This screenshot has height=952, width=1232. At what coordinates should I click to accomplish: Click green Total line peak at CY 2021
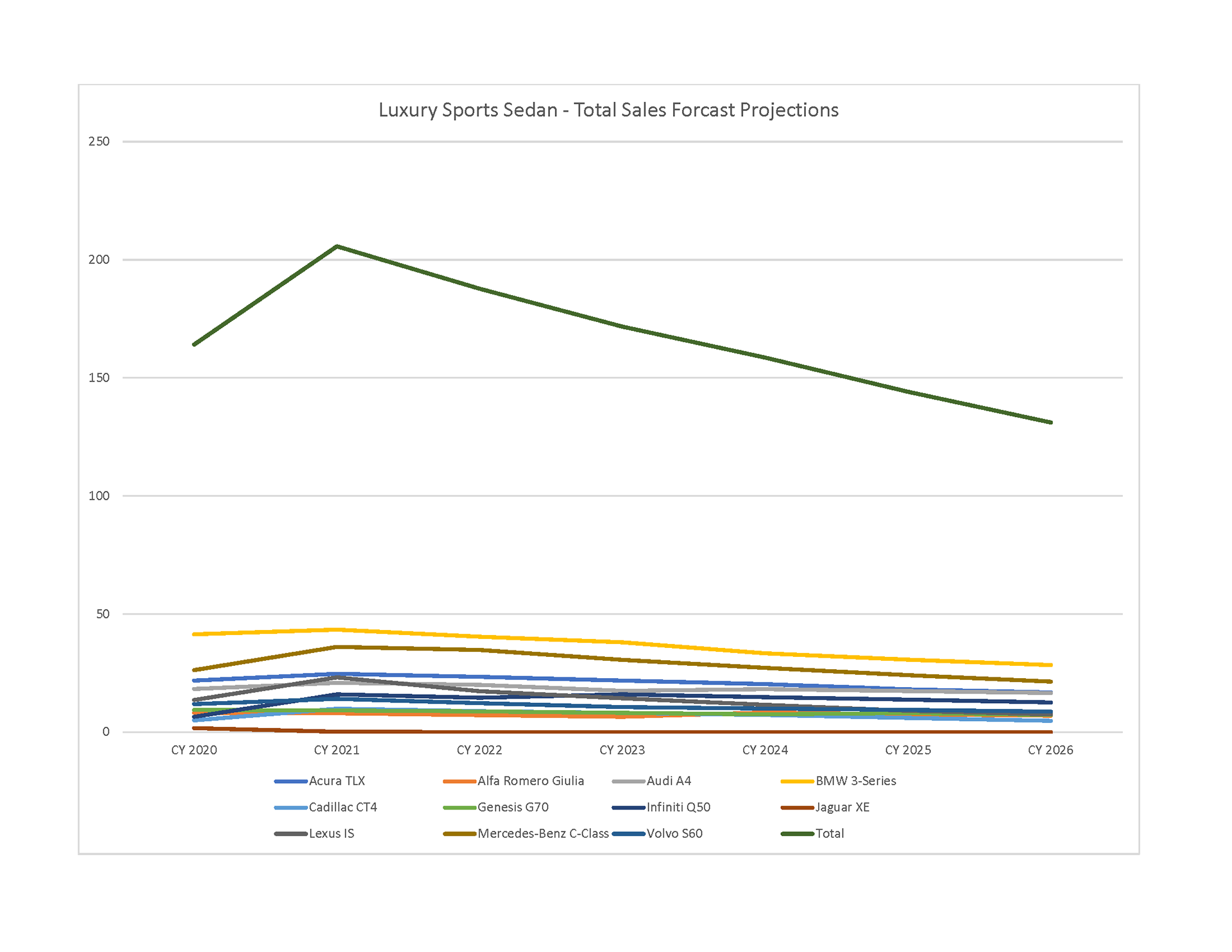[x=337, y=246]
